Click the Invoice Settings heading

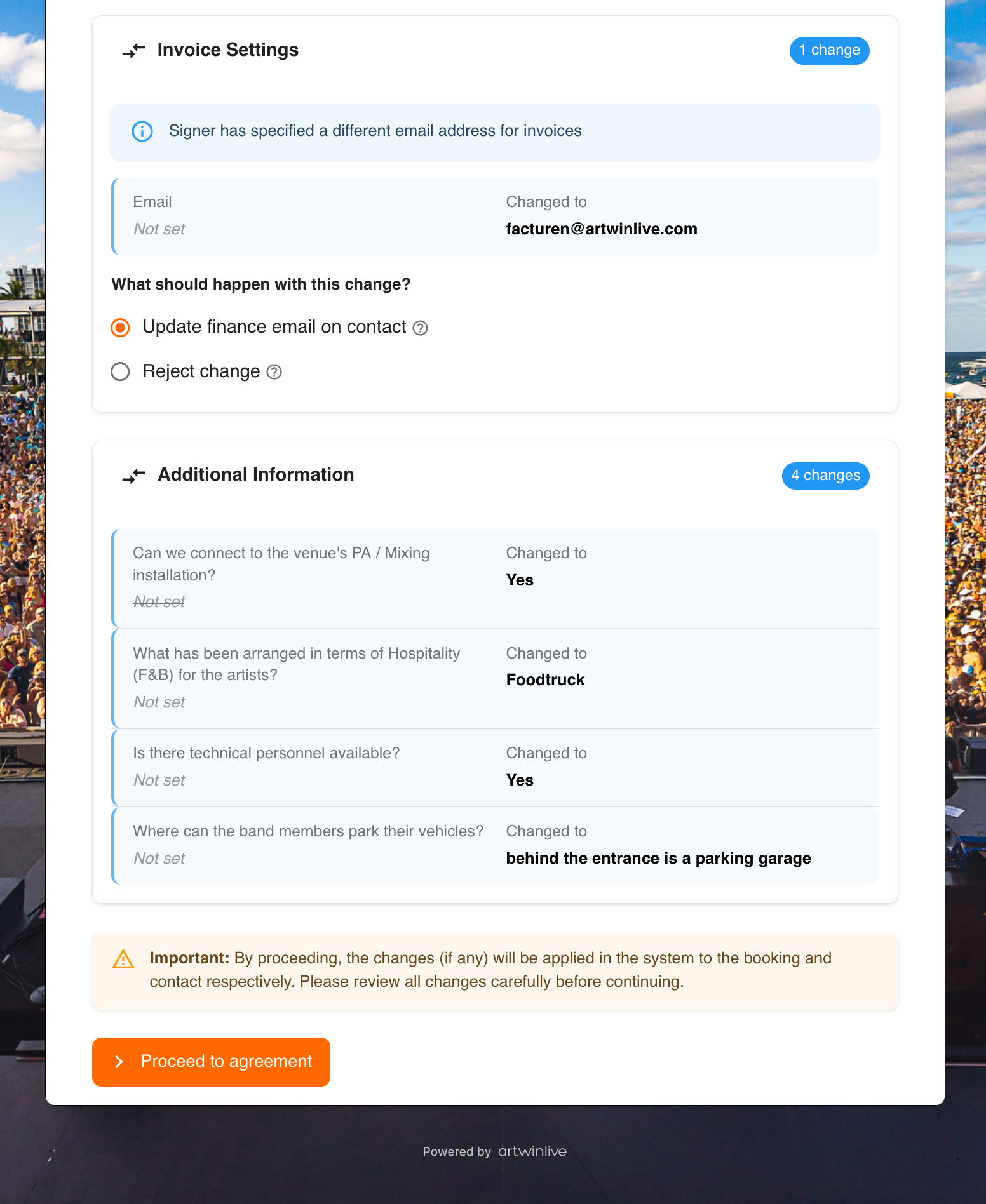click(x=227, y=50)
